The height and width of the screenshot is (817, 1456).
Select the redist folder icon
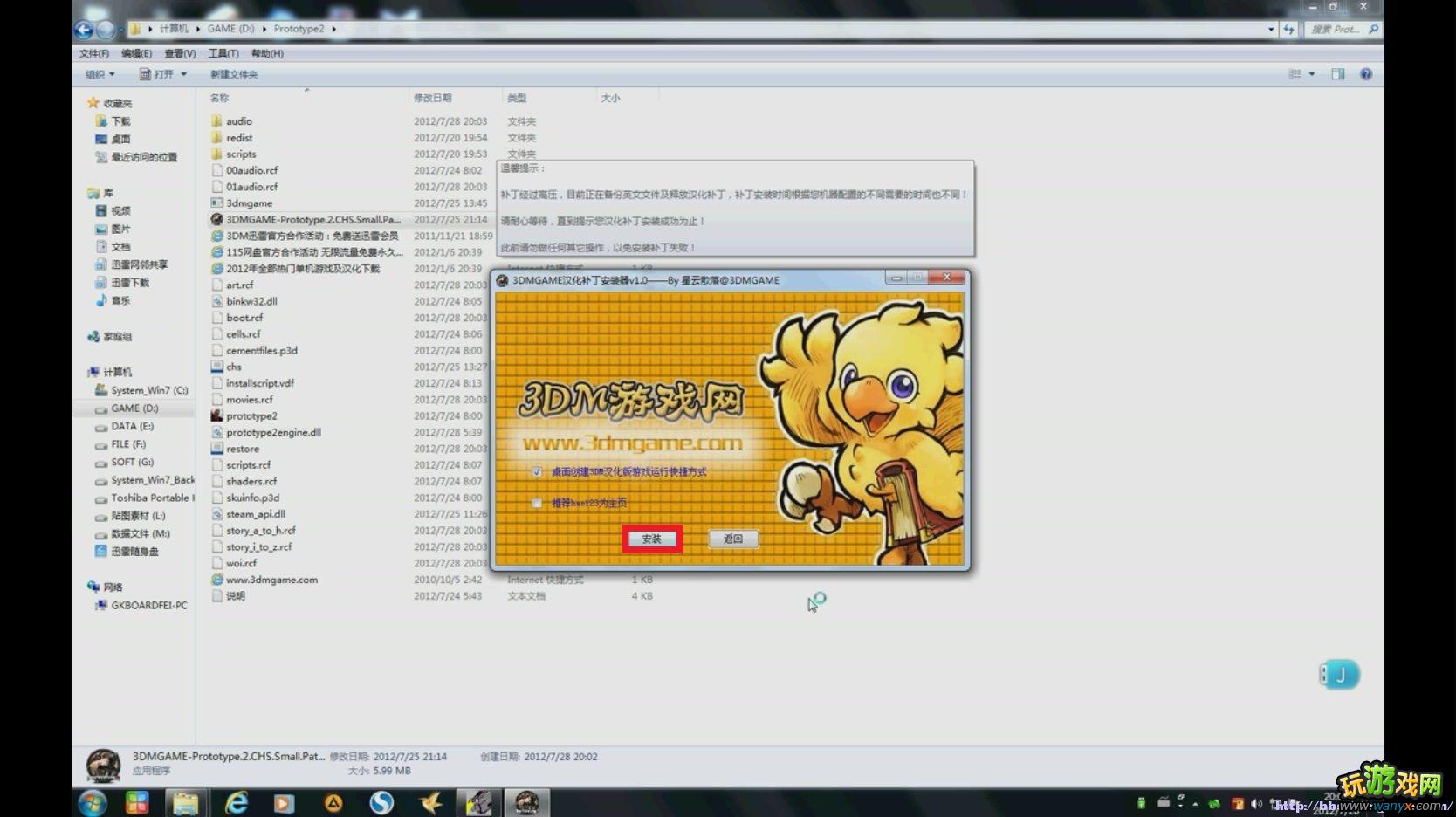pos(216,137)
